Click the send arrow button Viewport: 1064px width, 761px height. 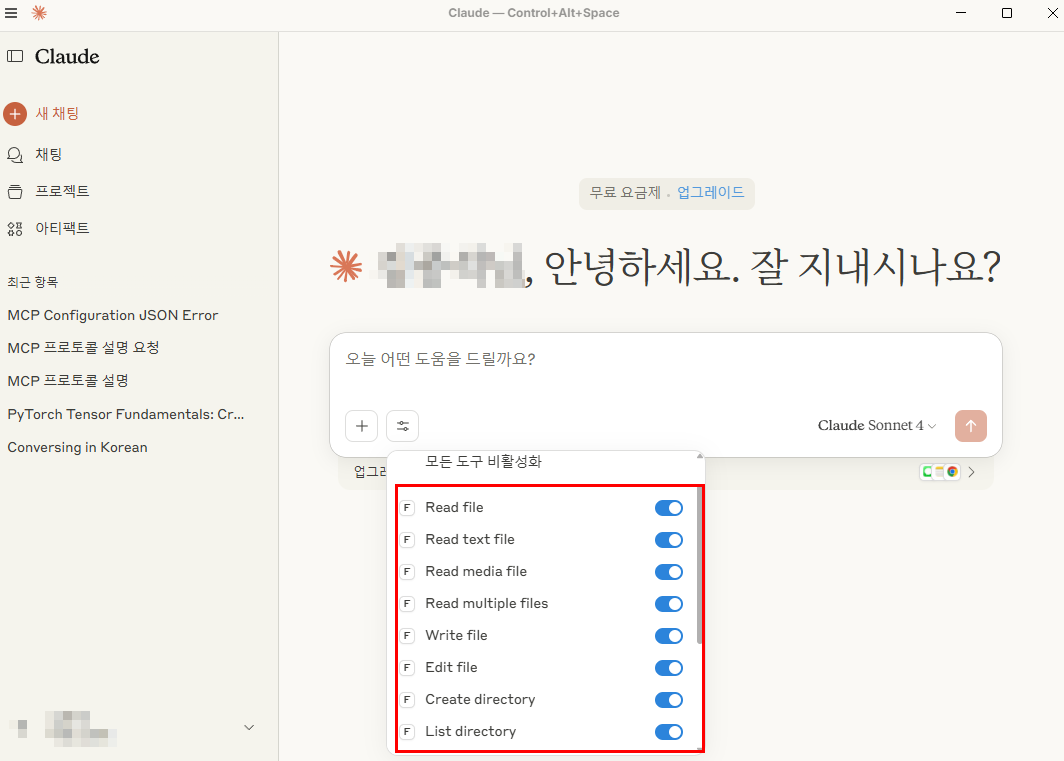(x=971, y=426)
